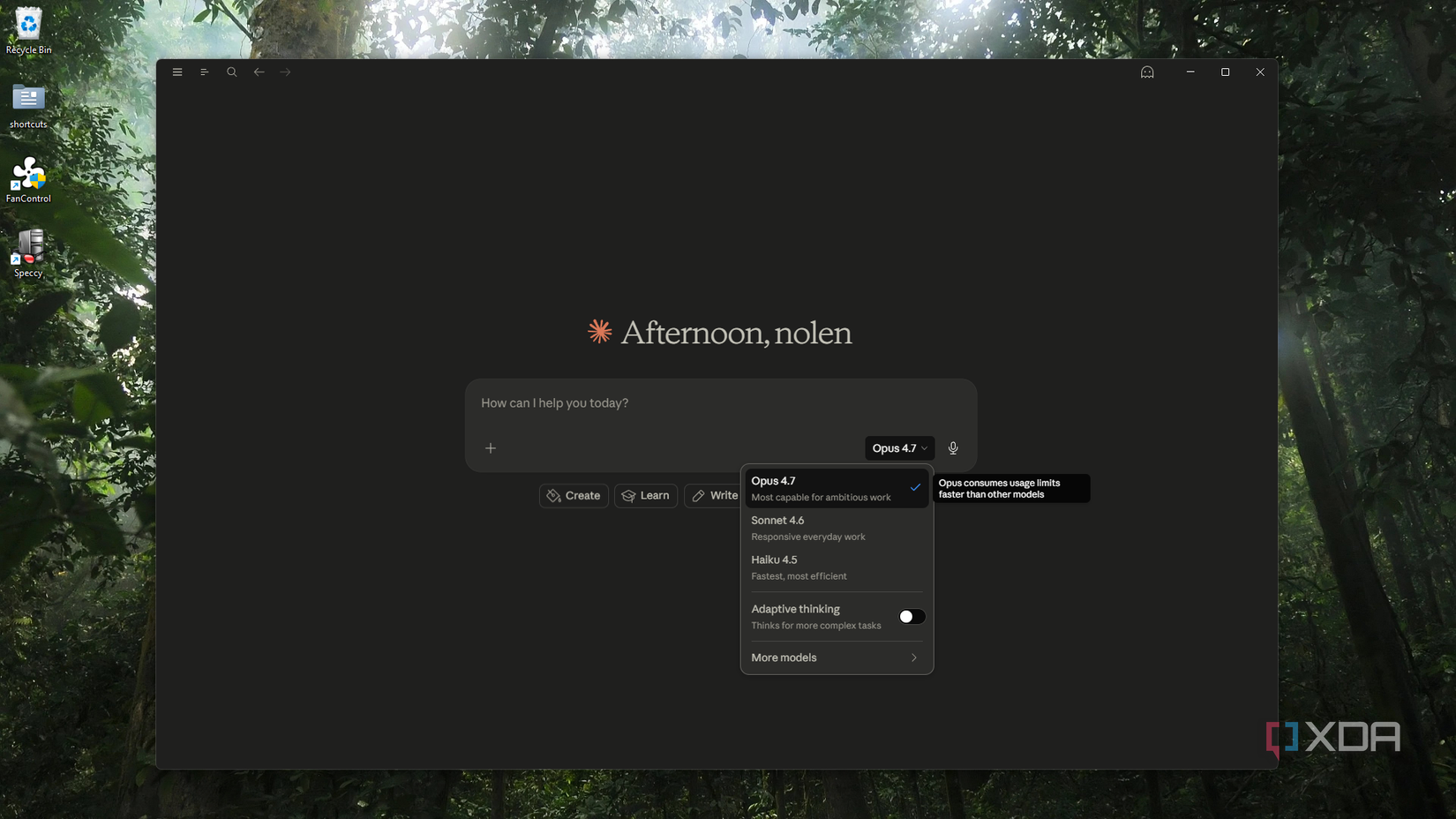Image resolution: width=1456 pixels, height=819 pixels.
Task: Toggle the sidebar panel icon
Action: tap(205, 72)
